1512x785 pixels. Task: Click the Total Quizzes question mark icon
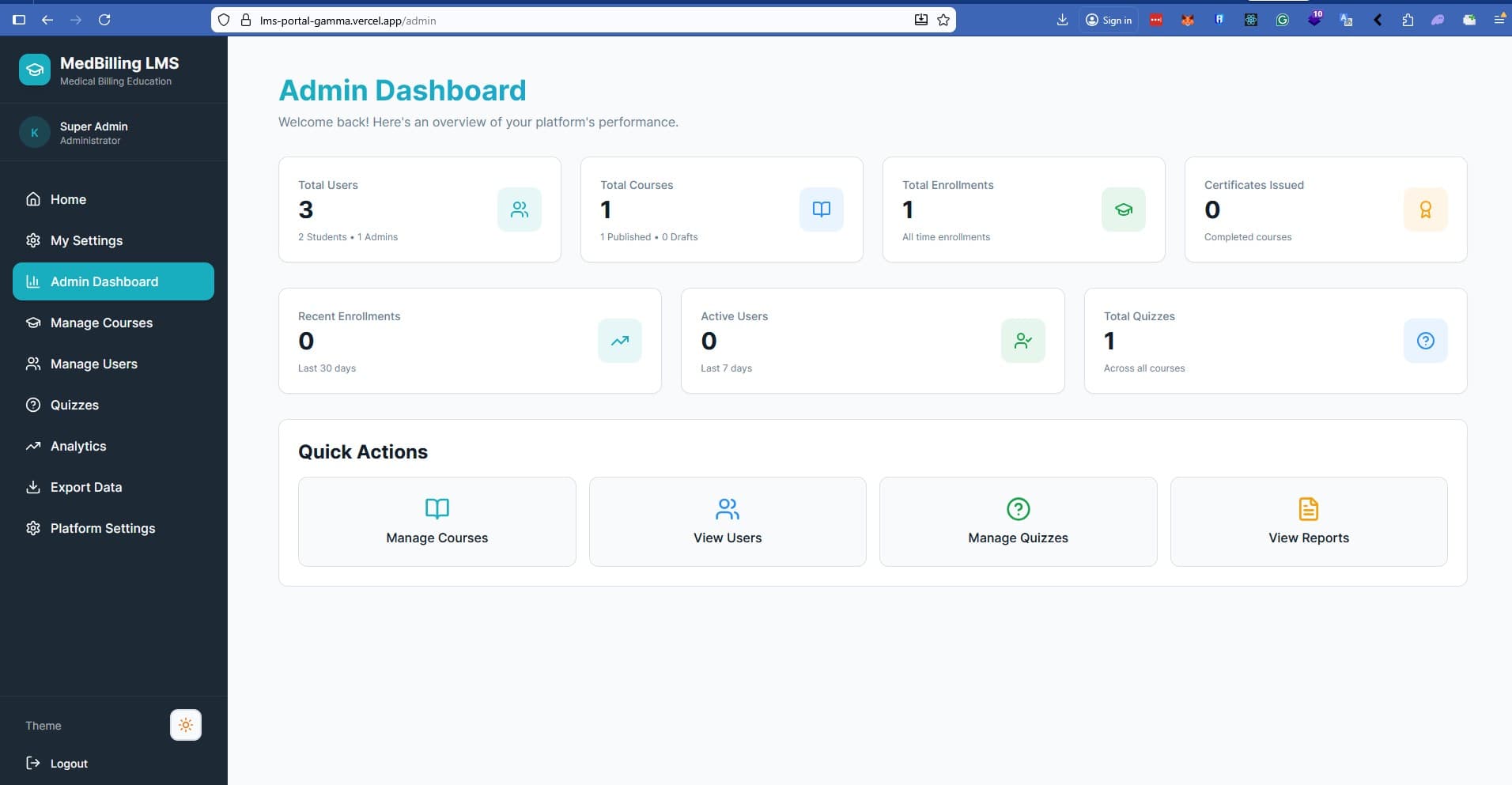point(1425,341)
